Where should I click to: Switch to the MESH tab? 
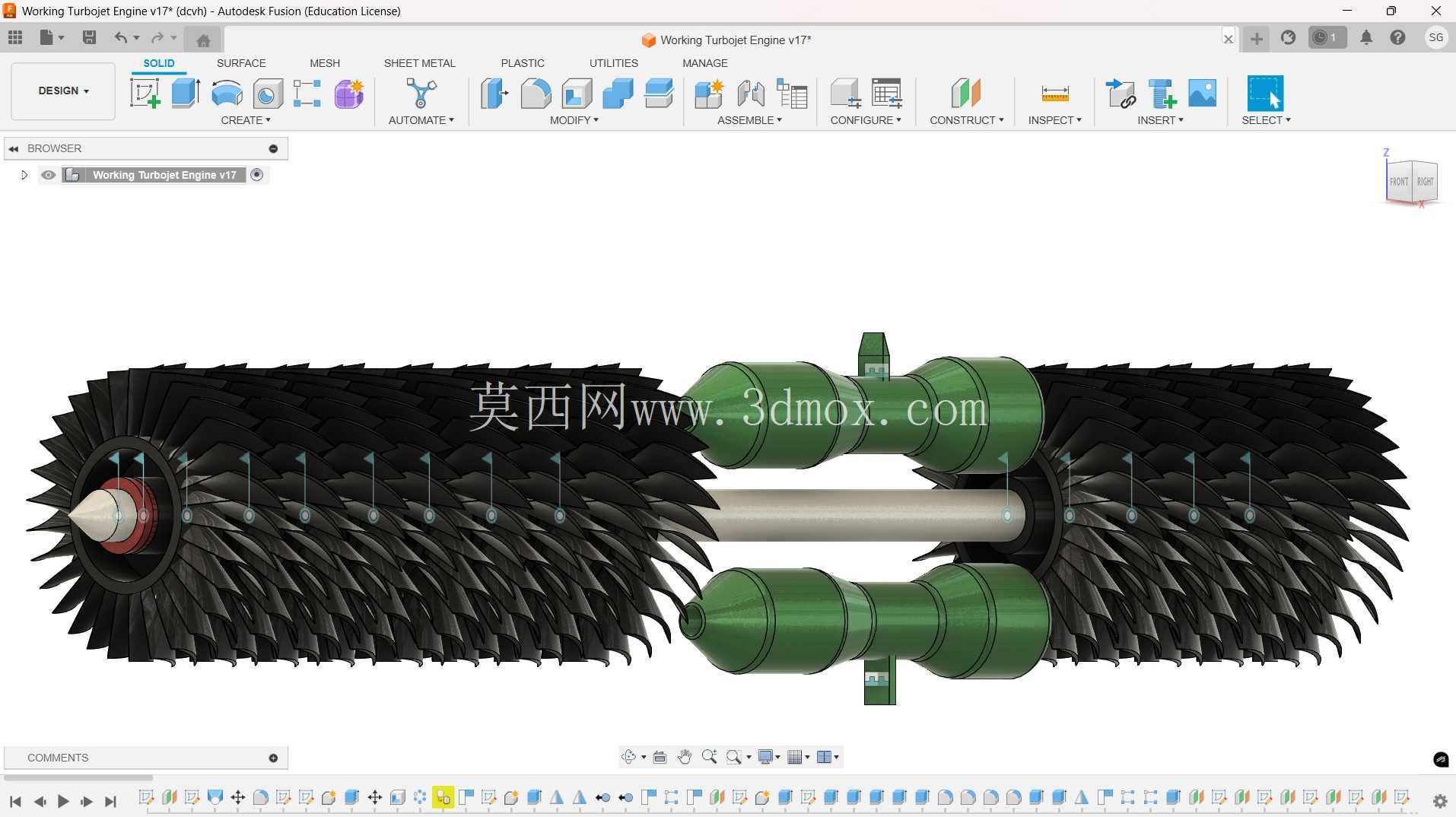pyautogui.click(x=325, y=63)
